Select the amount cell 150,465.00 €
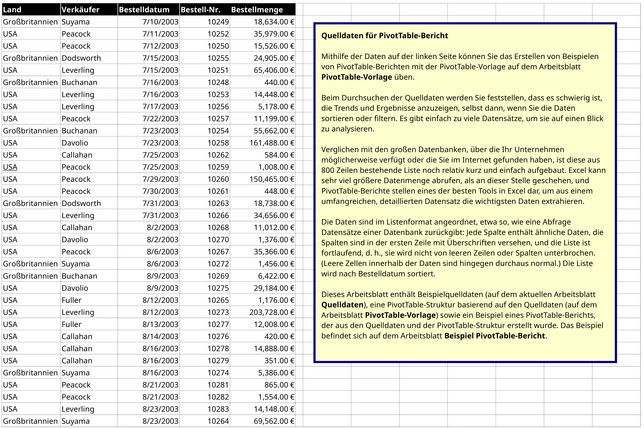 coord(262,179)
